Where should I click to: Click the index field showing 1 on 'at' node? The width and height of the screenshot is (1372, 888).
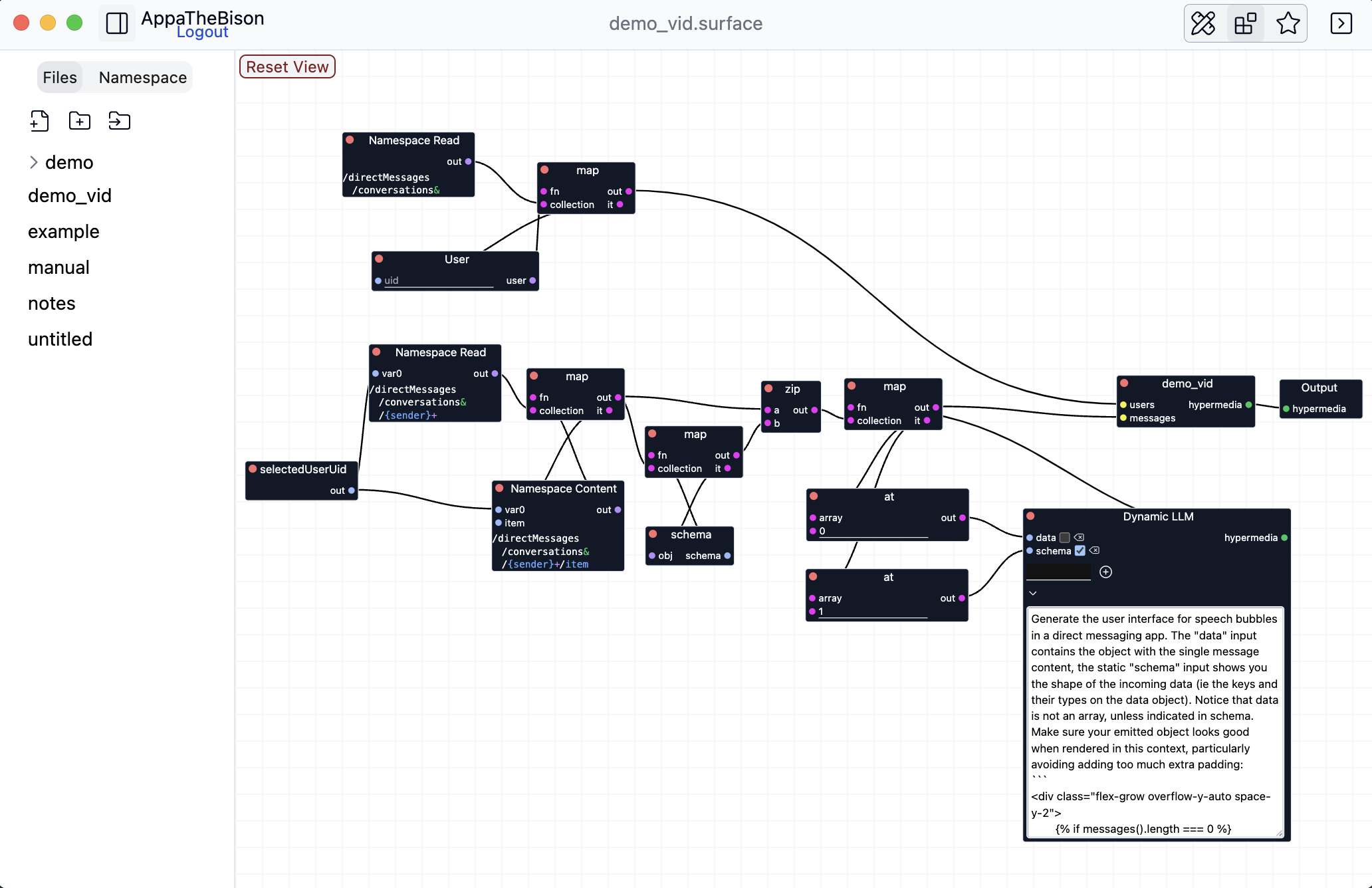[872, 611]
